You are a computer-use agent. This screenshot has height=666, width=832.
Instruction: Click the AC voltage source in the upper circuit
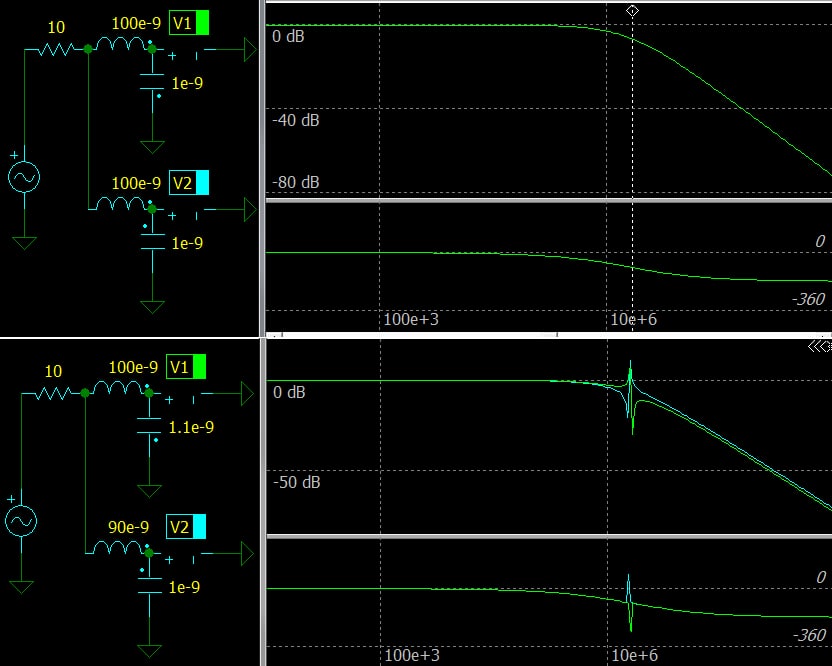pos(24,177)
